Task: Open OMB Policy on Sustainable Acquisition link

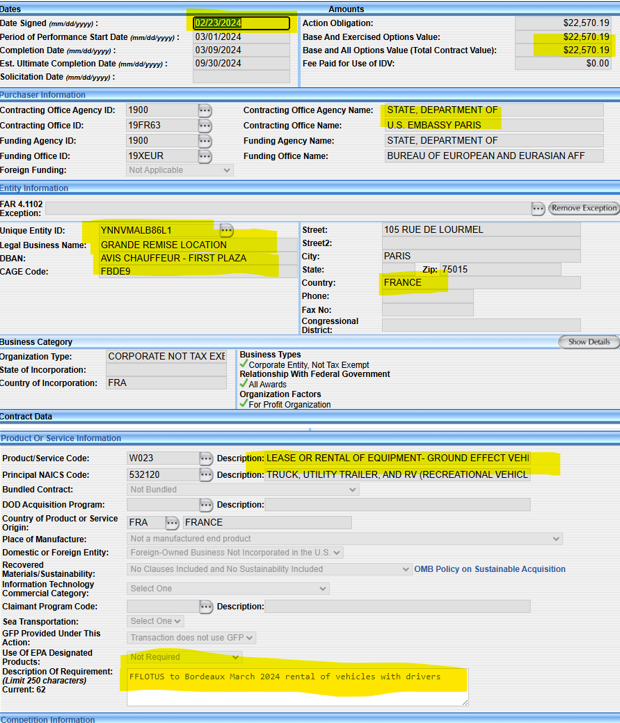Action: (490, 569)
